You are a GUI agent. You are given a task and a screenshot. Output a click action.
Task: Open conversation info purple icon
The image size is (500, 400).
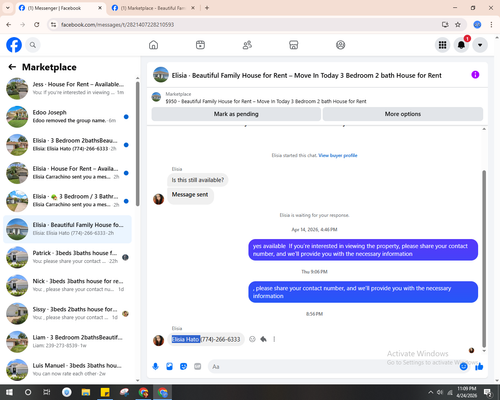pyautogui.click(x=475, y=75)
